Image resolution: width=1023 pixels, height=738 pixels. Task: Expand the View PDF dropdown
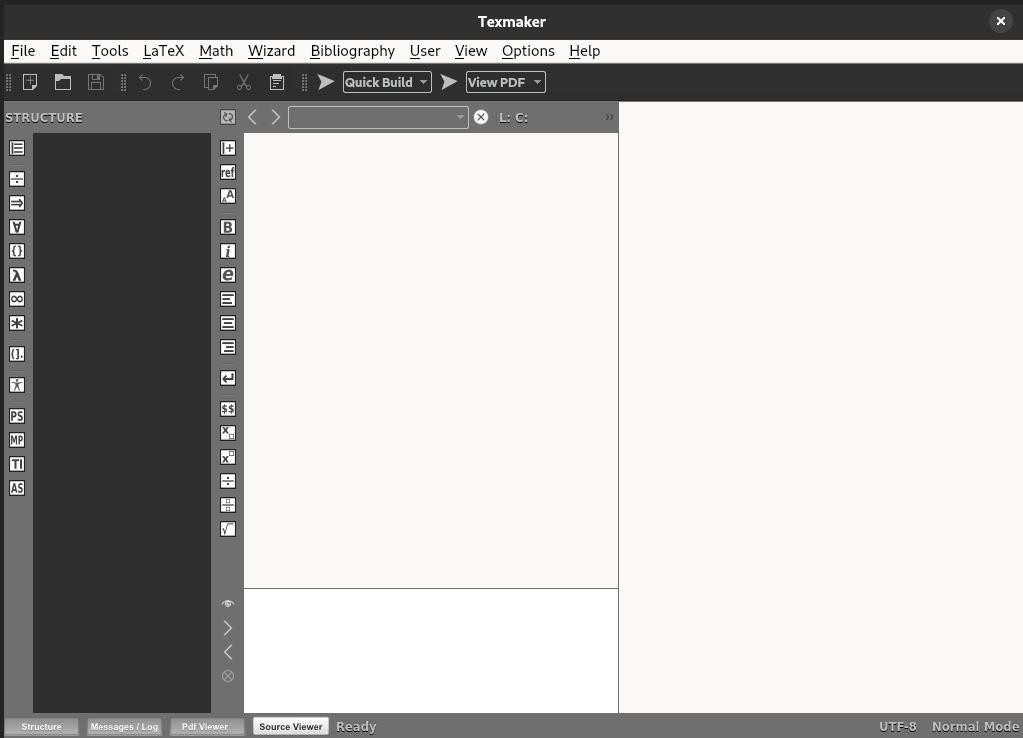pyautogui.click(x=537, y=82)
